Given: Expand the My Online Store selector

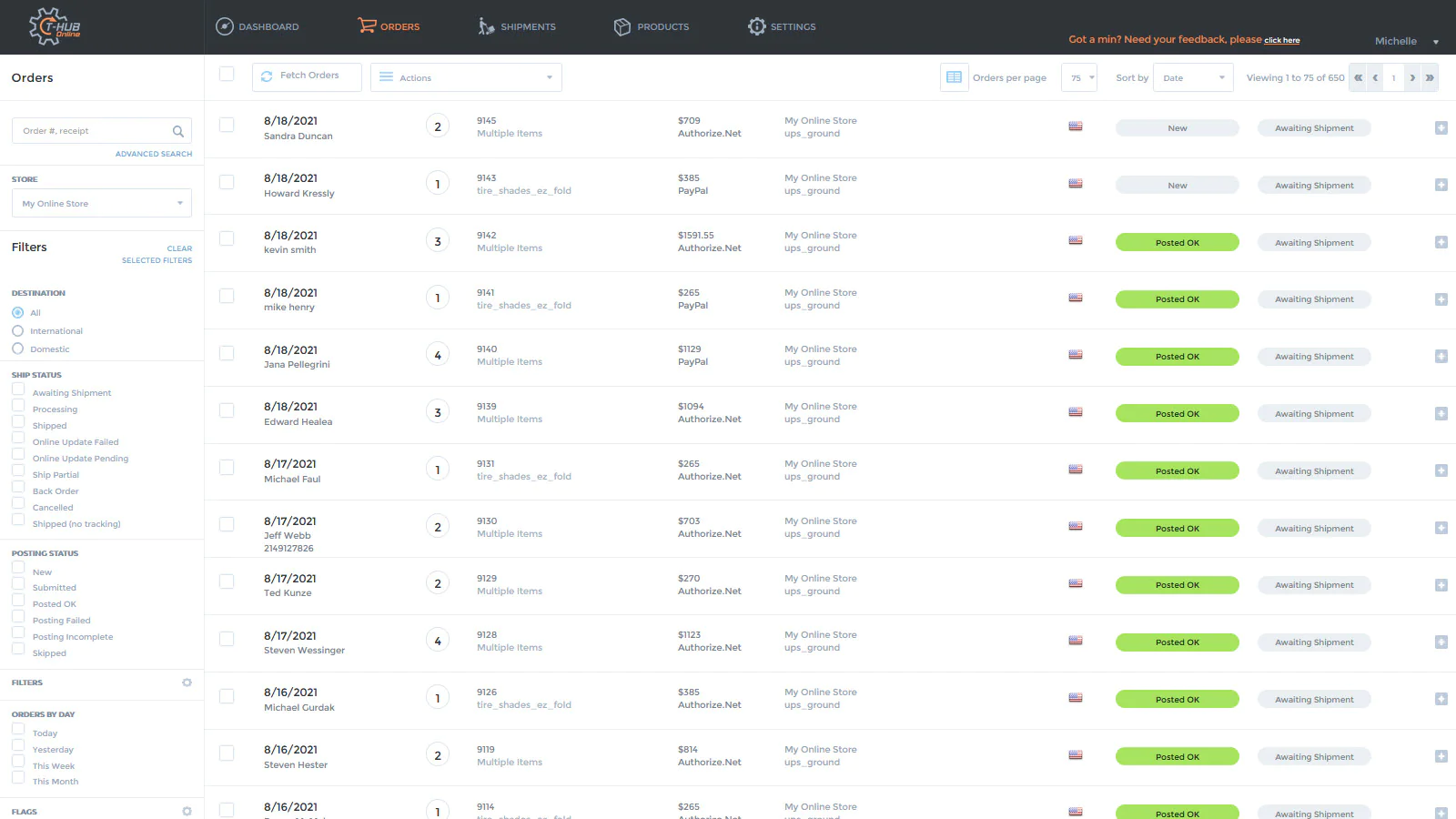Looking at the screenshot, I should (x=101, y=204).
